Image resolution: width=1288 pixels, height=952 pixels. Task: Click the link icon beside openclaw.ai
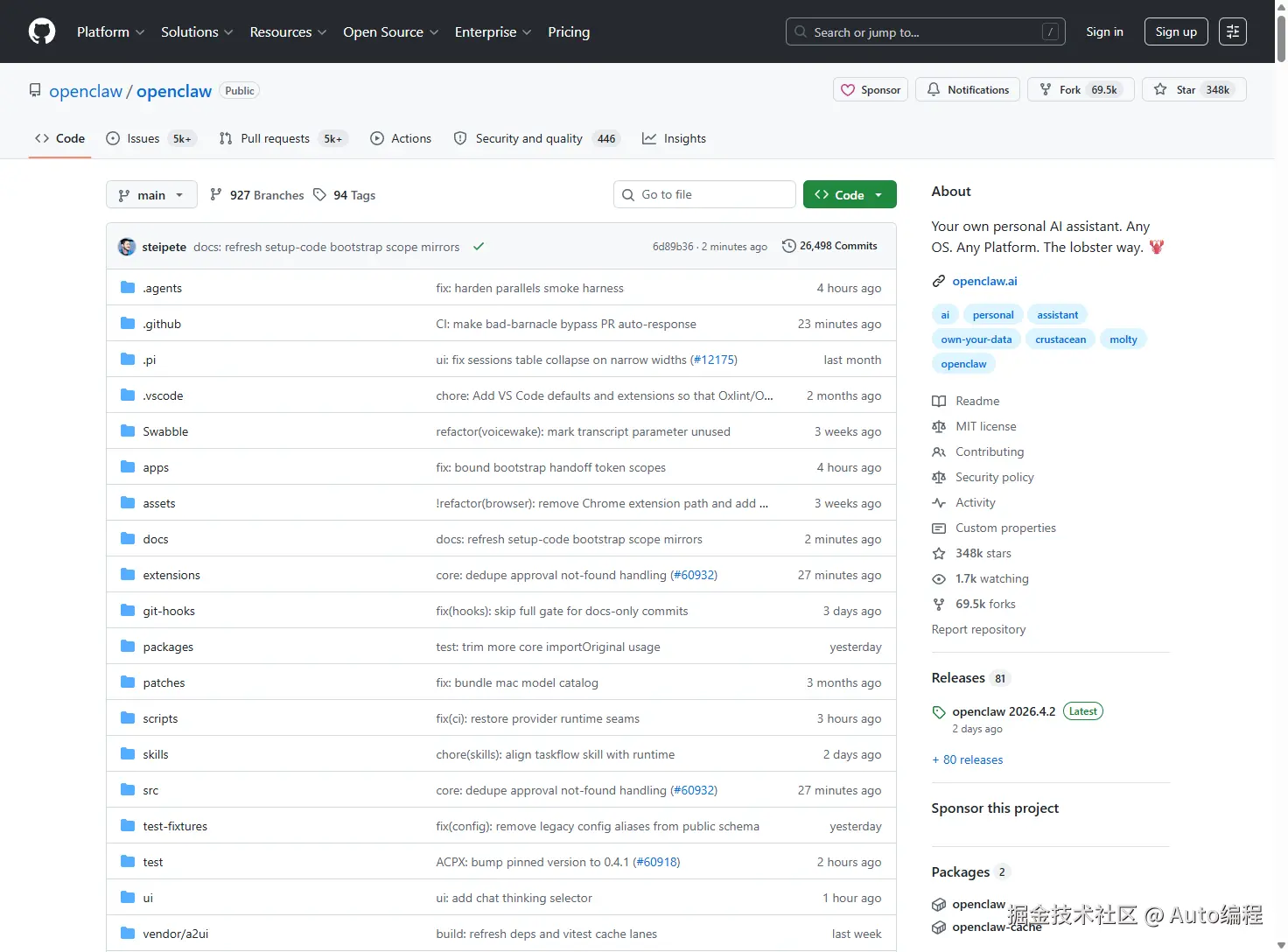tap(939, 281)
